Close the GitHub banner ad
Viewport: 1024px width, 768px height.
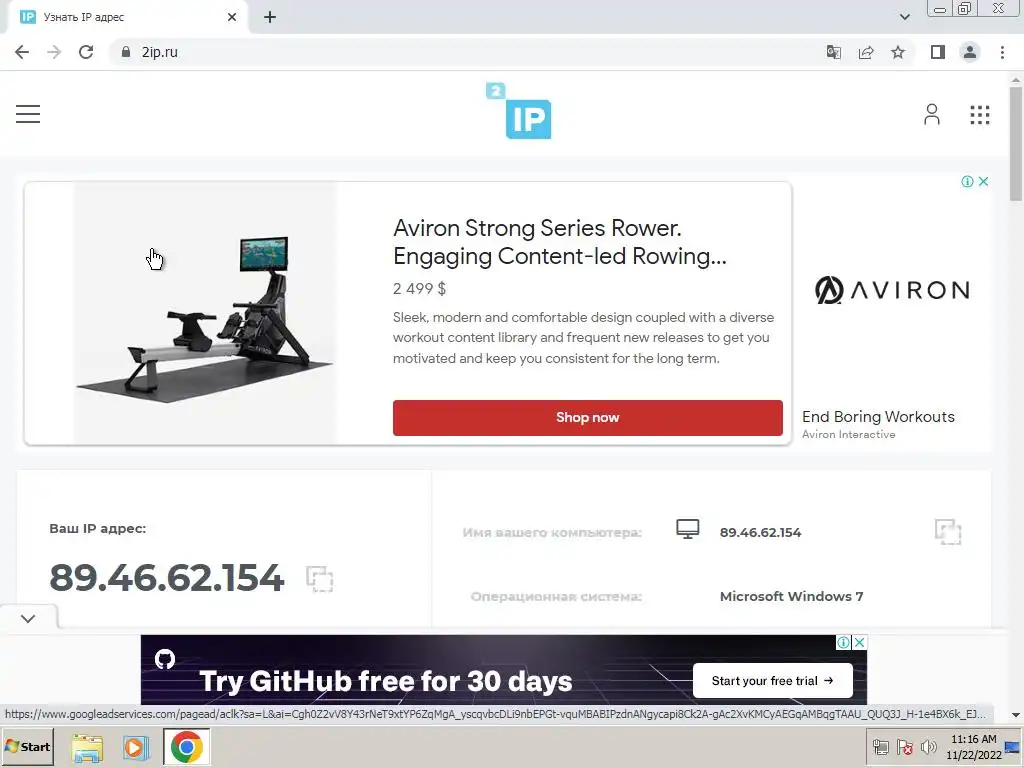coord(860,643)
